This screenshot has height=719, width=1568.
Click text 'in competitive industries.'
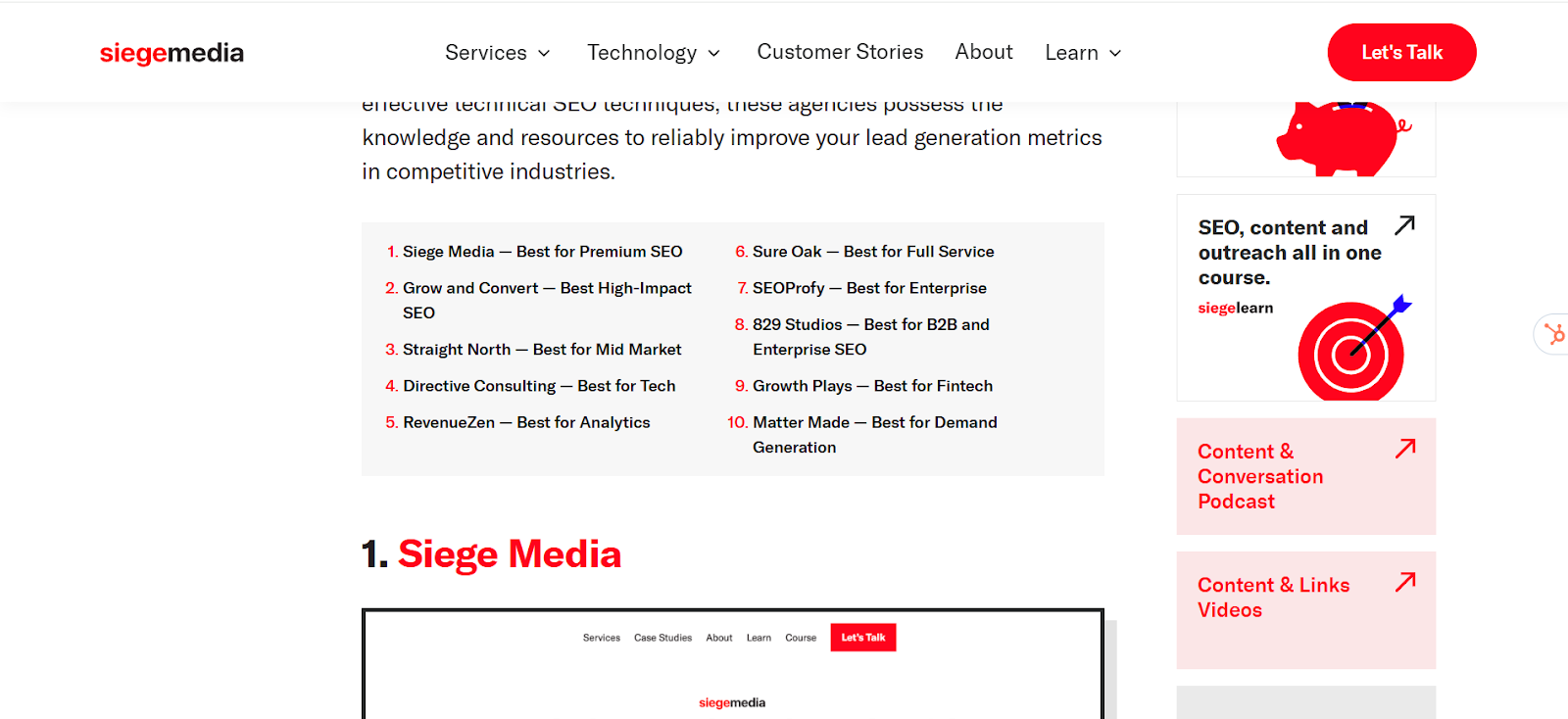point(488,171)
